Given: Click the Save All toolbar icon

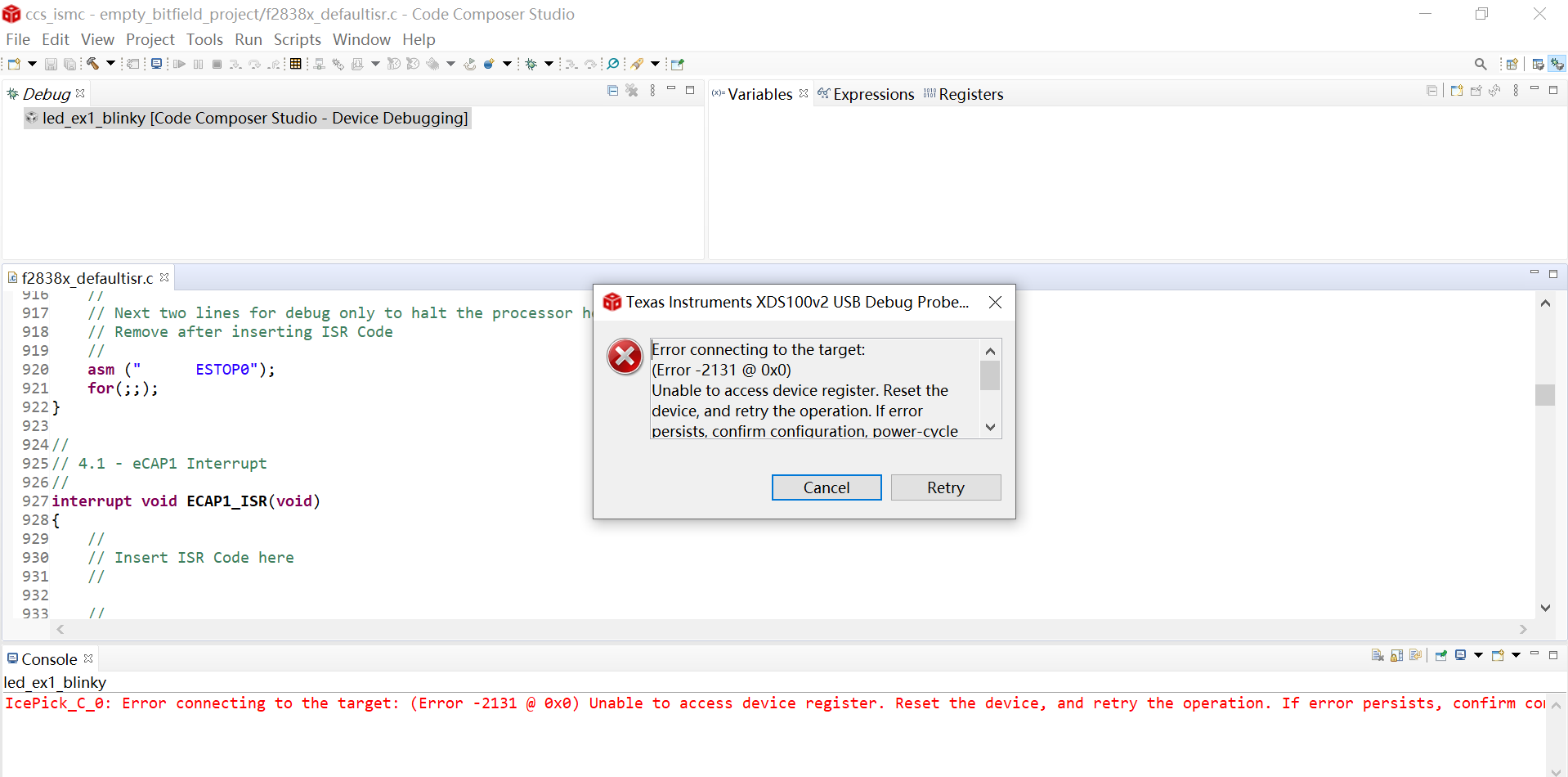Looking at the screenshot, I should click(70, 64).
